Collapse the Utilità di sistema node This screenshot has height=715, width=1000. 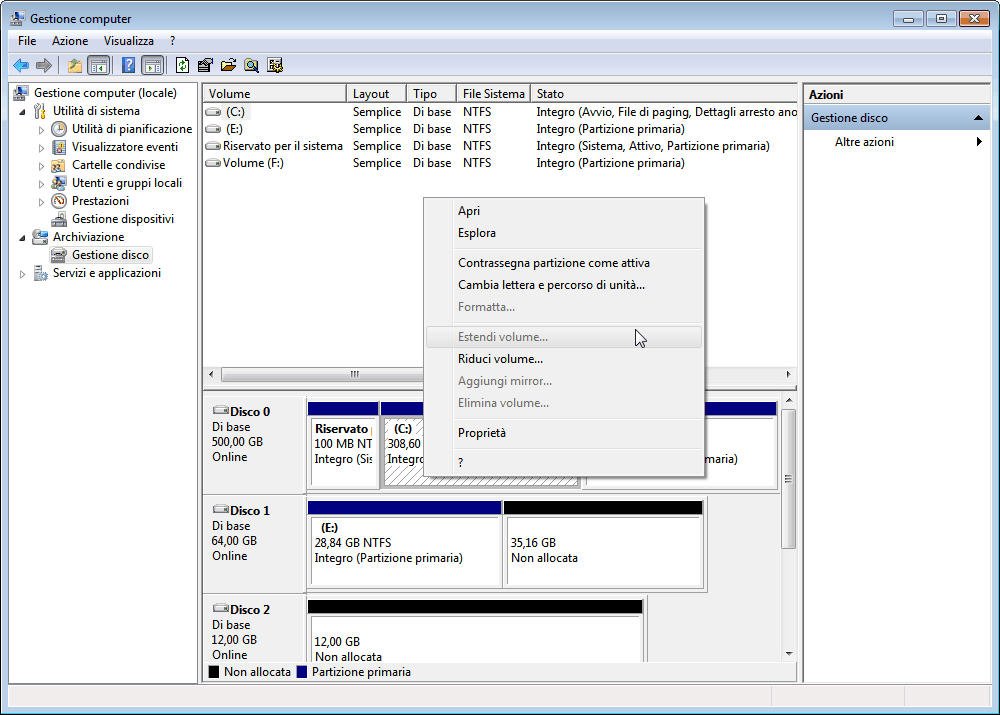point(23,111)
